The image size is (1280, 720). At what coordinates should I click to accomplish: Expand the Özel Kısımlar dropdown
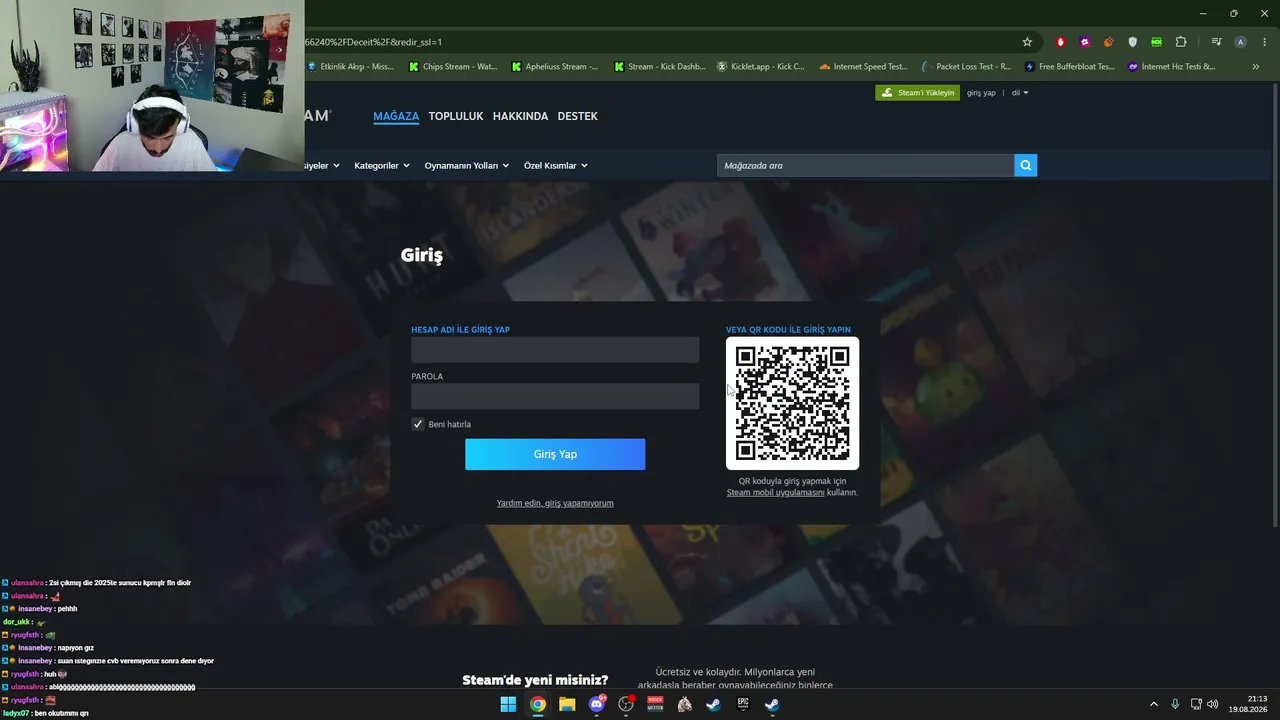(x=556, y=166)
